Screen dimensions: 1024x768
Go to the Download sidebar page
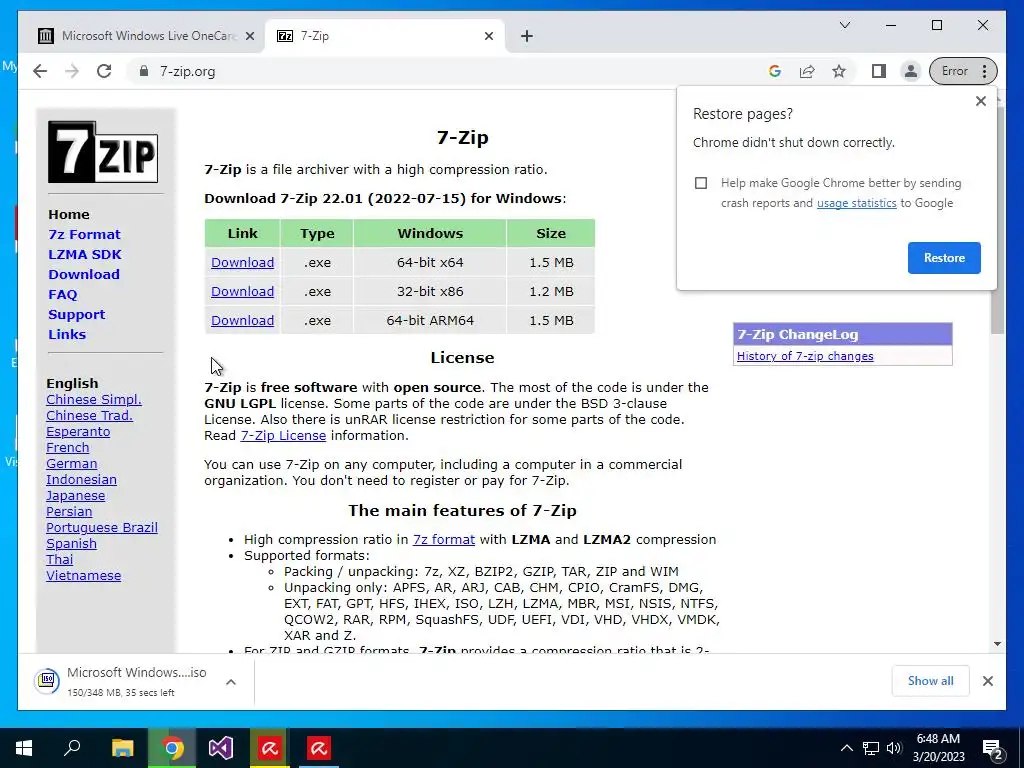click(x=84, y=274)
